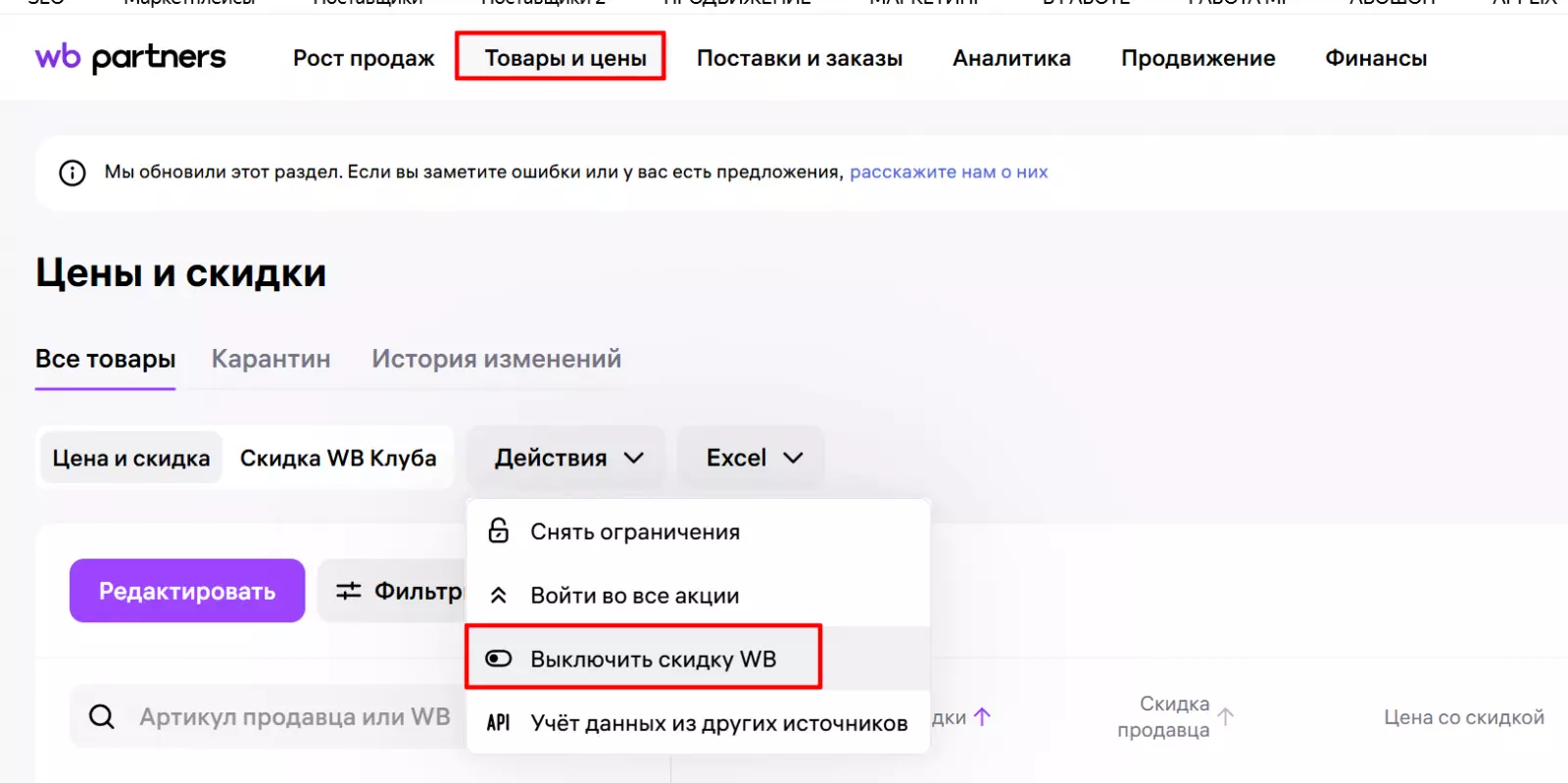Open the Действия dropdown
The image size is (1568, 783).
point(567,458)
